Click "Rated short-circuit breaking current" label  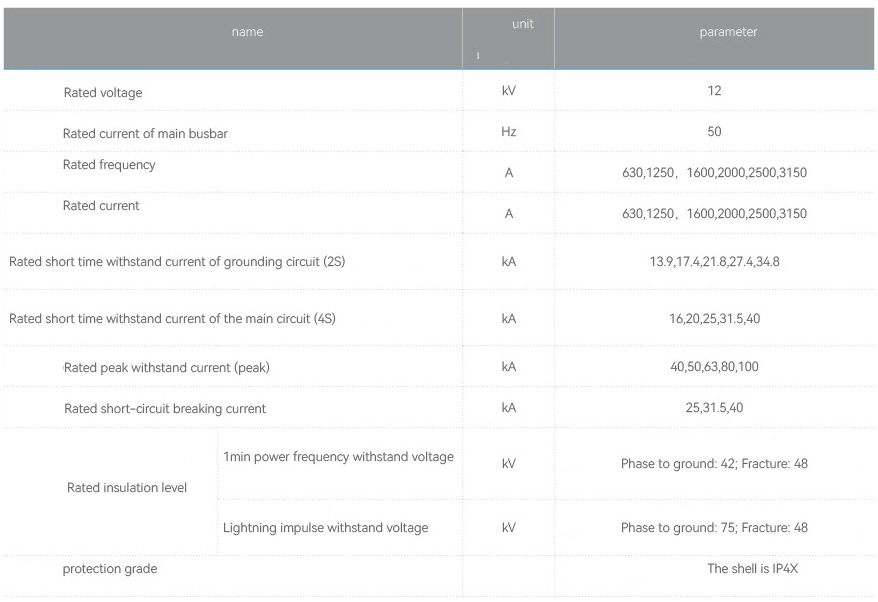tap(165, 409)
